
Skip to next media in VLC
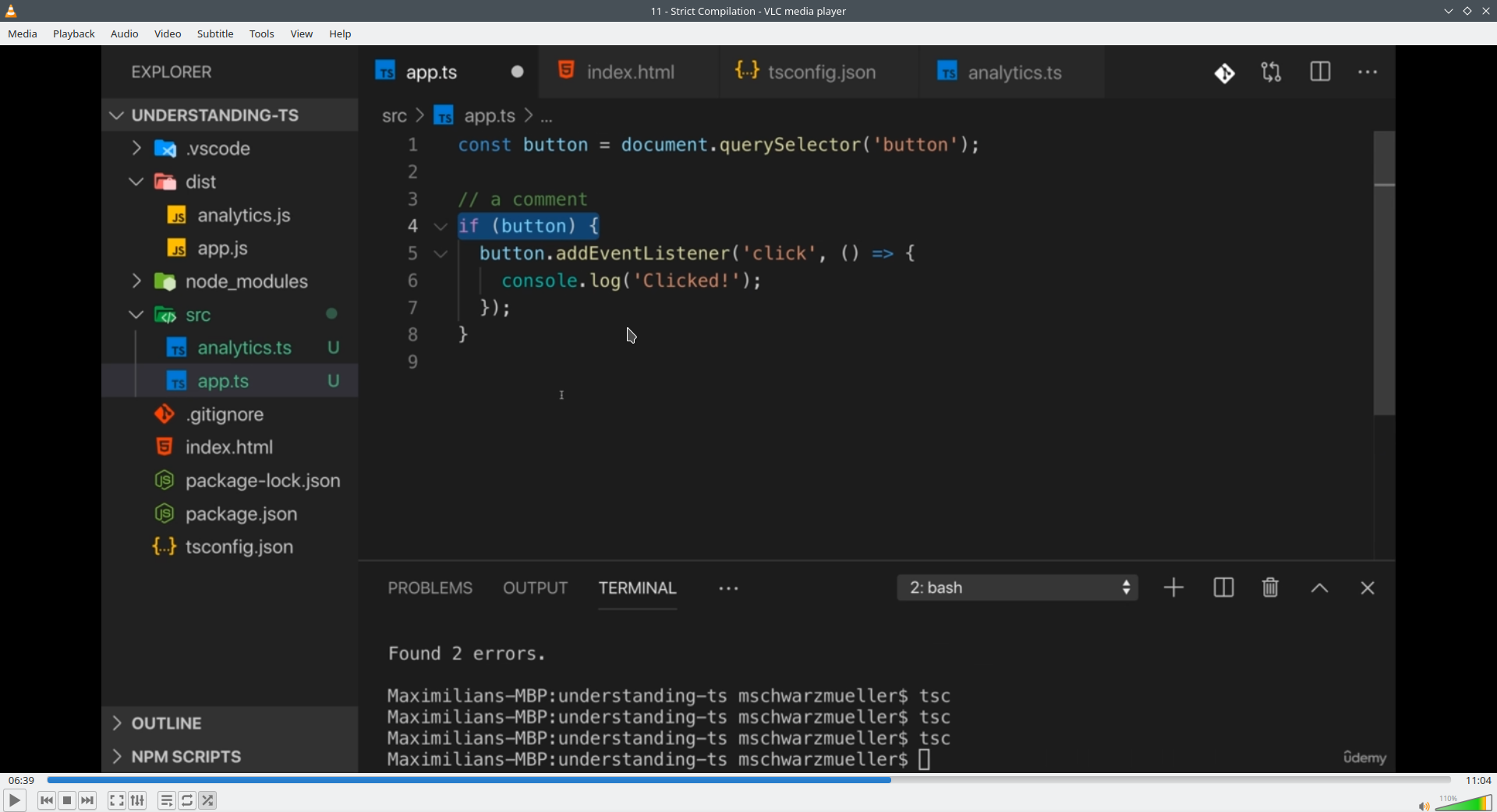[88, 800]
